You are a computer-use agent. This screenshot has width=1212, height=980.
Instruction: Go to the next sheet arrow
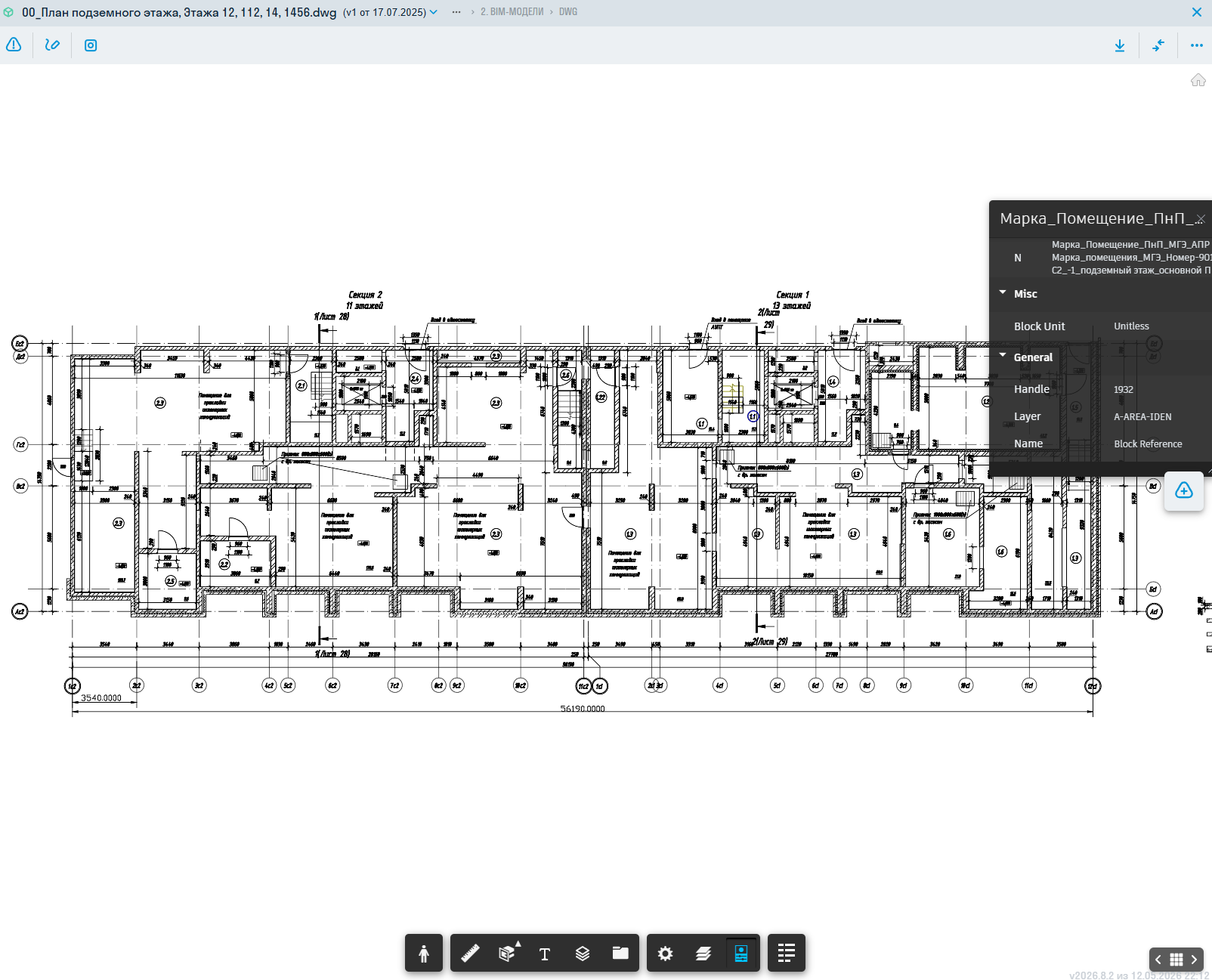1194,960
